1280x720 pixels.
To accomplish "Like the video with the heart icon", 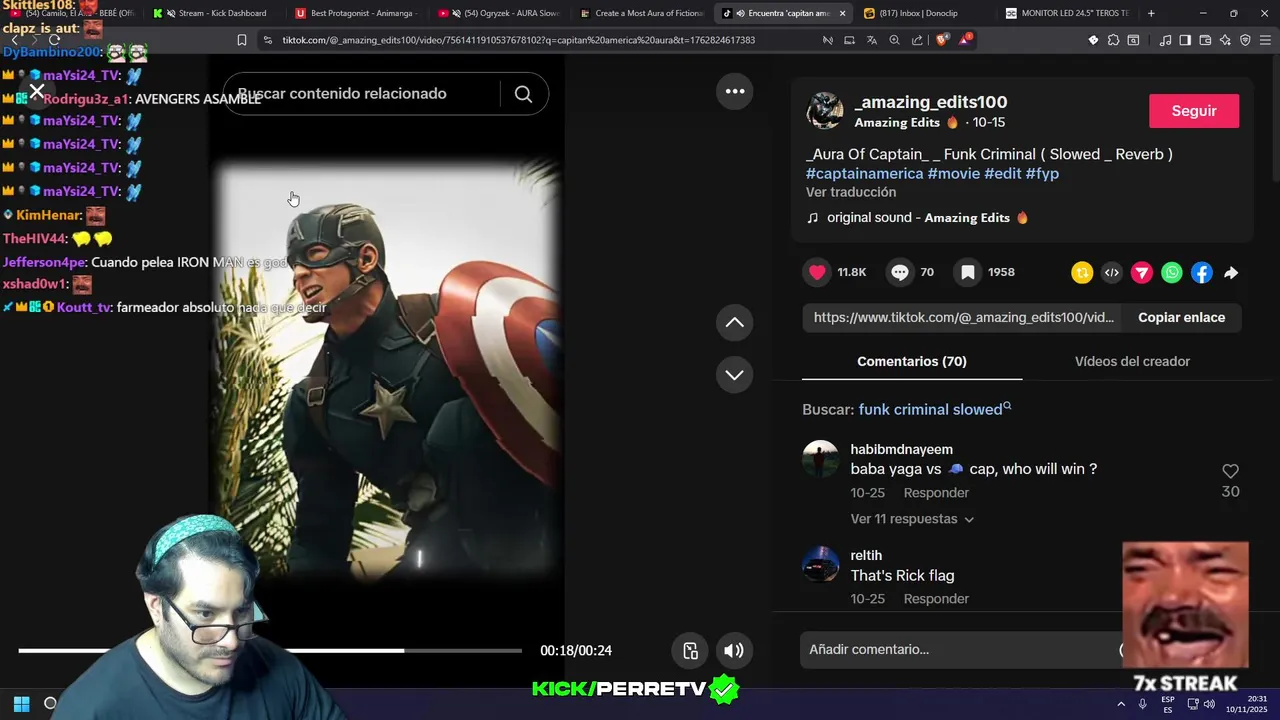I will pyautogui.click(x=818, y=272).
